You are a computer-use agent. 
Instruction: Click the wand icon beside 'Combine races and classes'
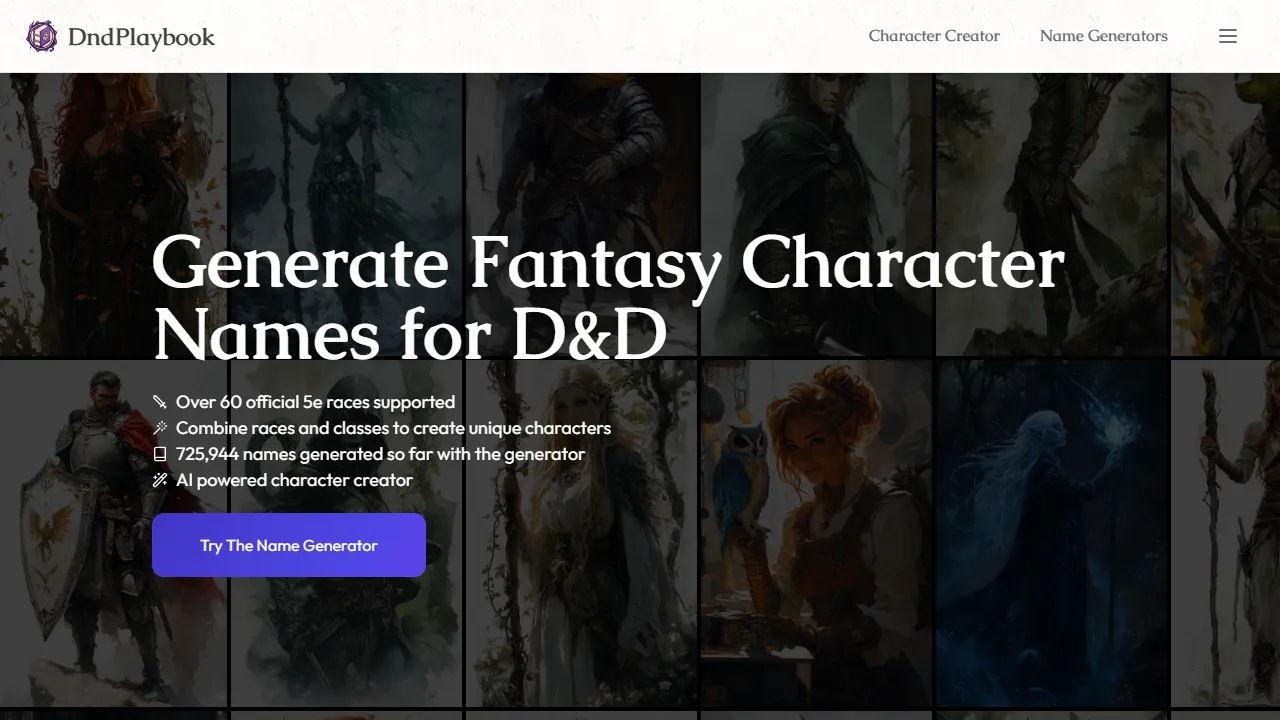tap(160, 428)
